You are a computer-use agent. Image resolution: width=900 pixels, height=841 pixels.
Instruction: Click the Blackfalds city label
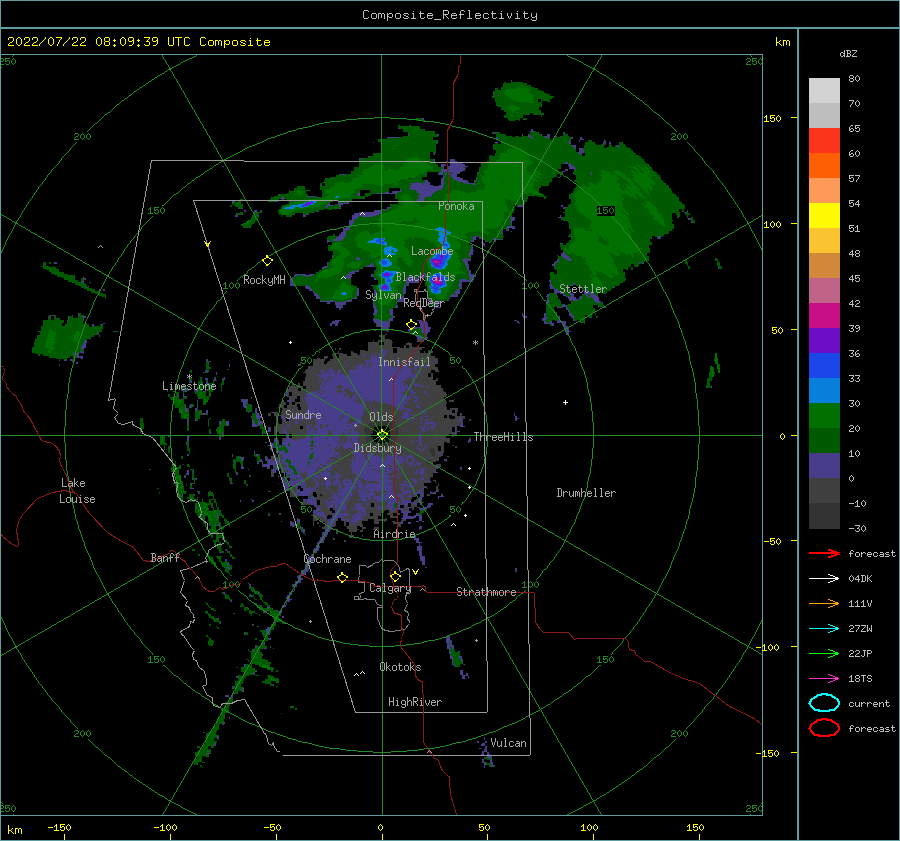pos(425,277)
